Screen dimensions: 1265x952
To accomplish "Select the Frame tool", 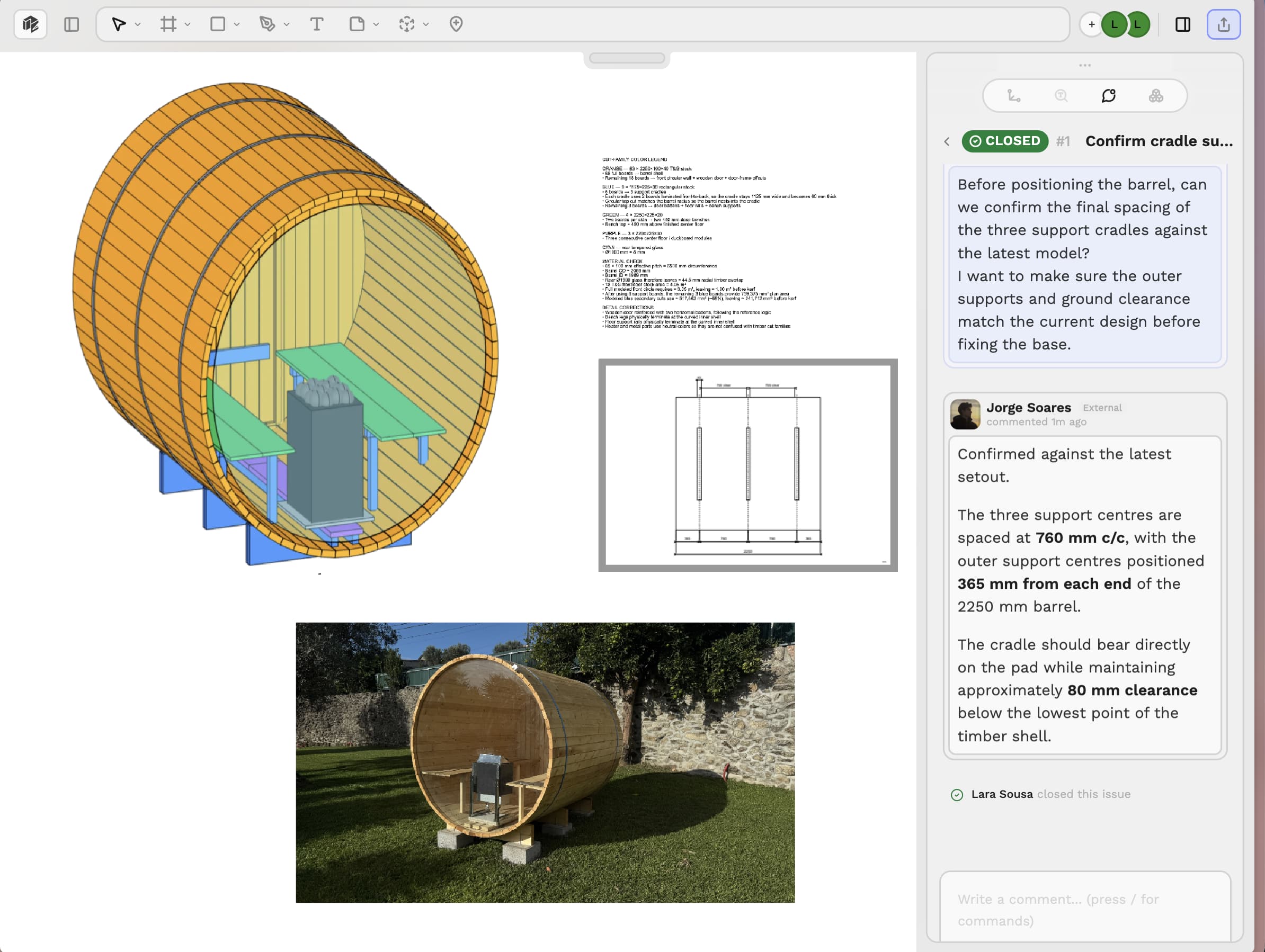I will (x=168, y=24).
